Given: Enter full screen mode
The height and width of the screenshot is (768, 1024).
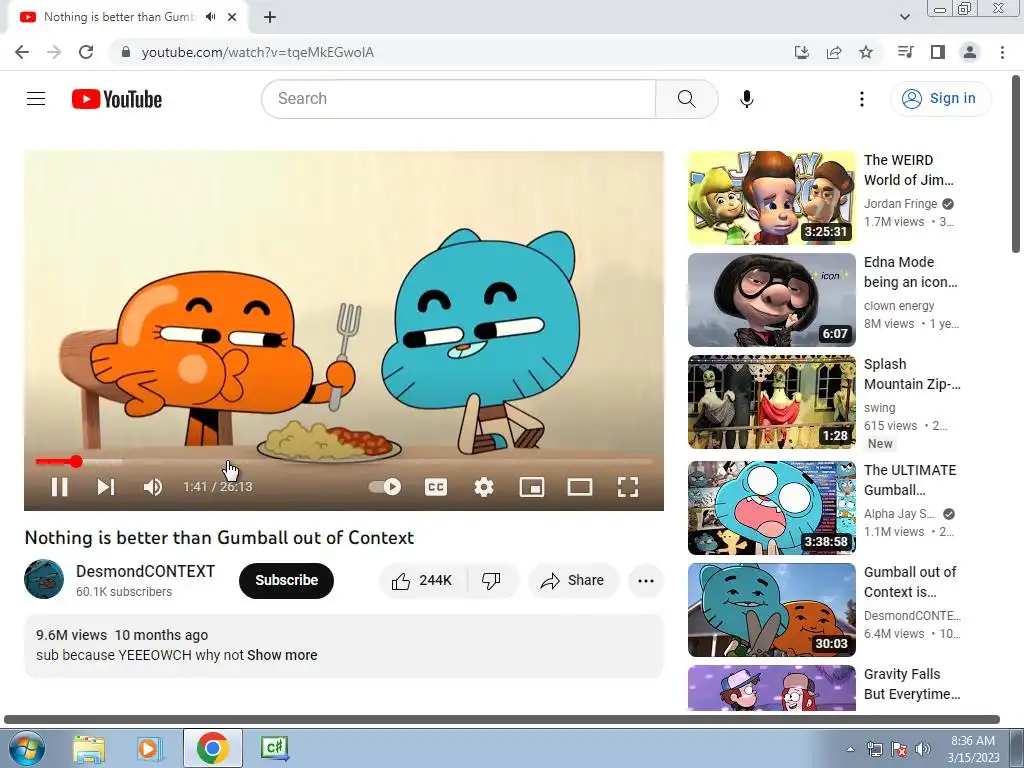Looking at the screenshot, I should pos(628,487).
